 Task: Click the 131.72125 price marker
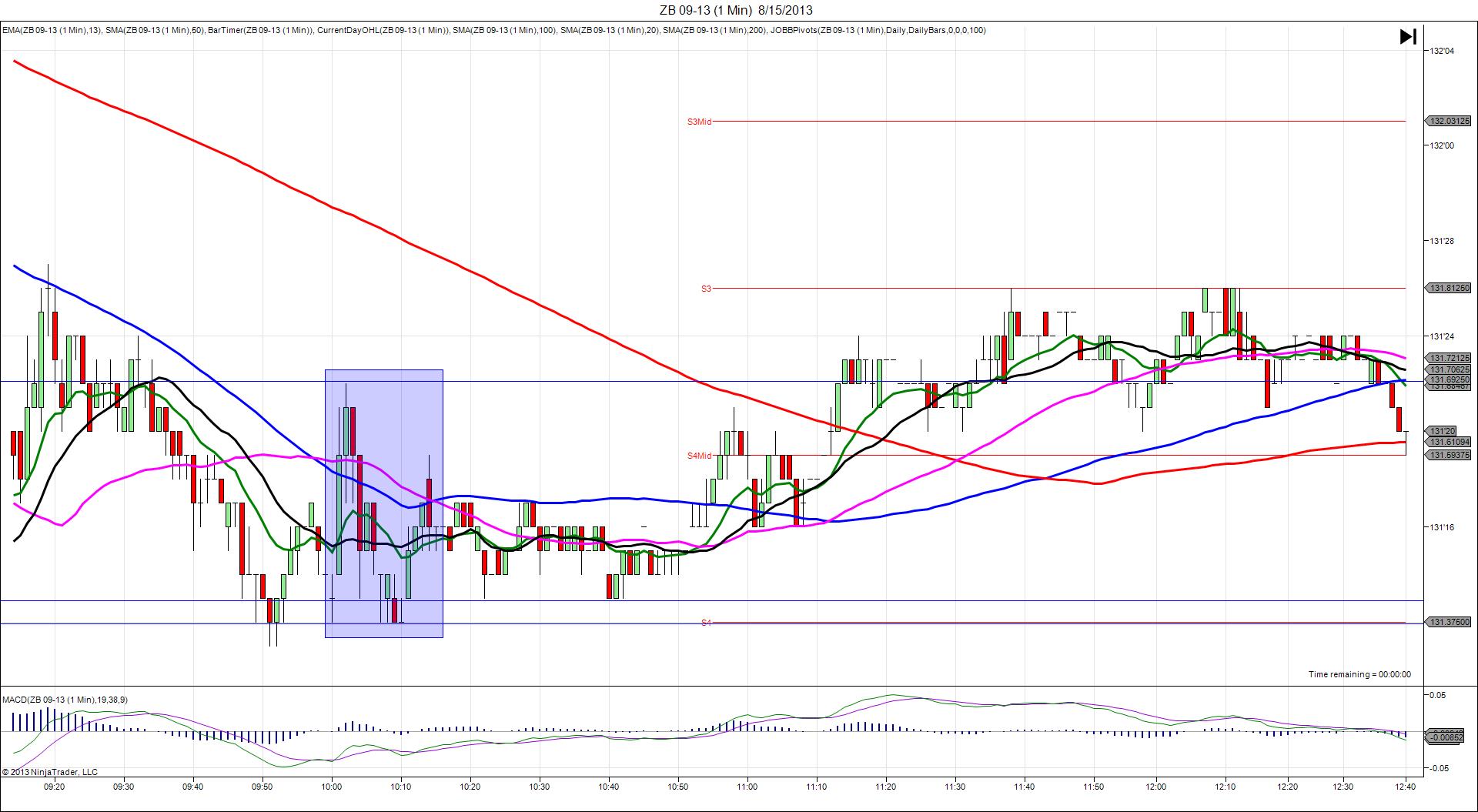[1450, 359]
